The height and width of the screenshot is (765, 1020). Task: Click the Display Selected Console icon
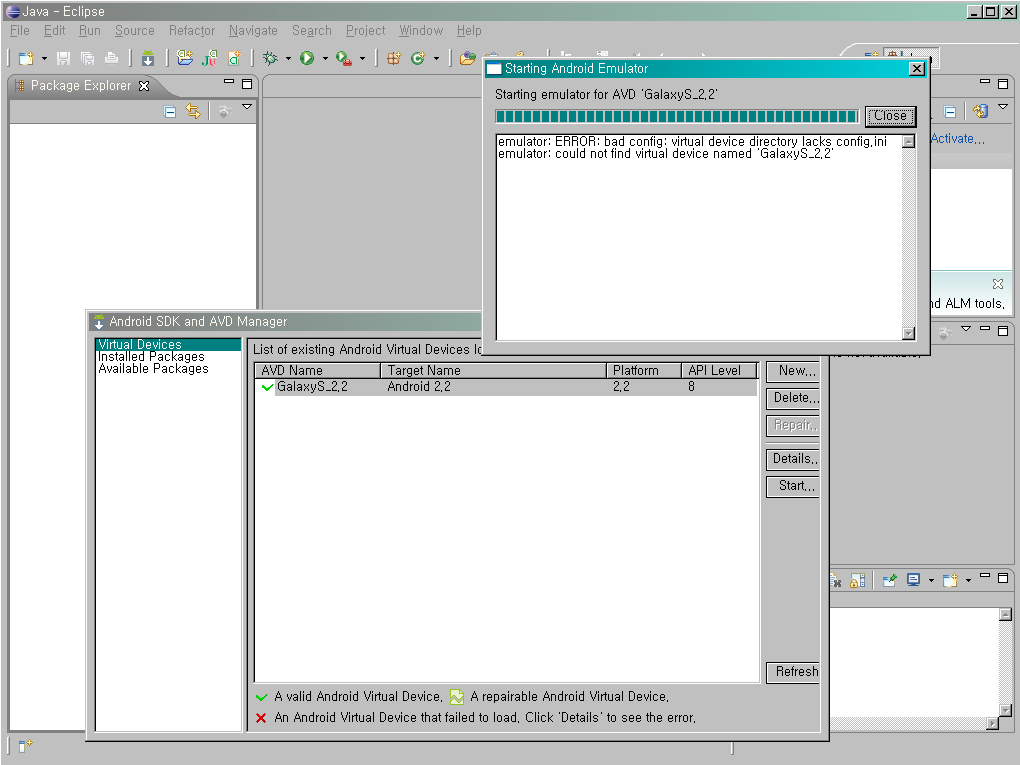(x=914, y=580)
